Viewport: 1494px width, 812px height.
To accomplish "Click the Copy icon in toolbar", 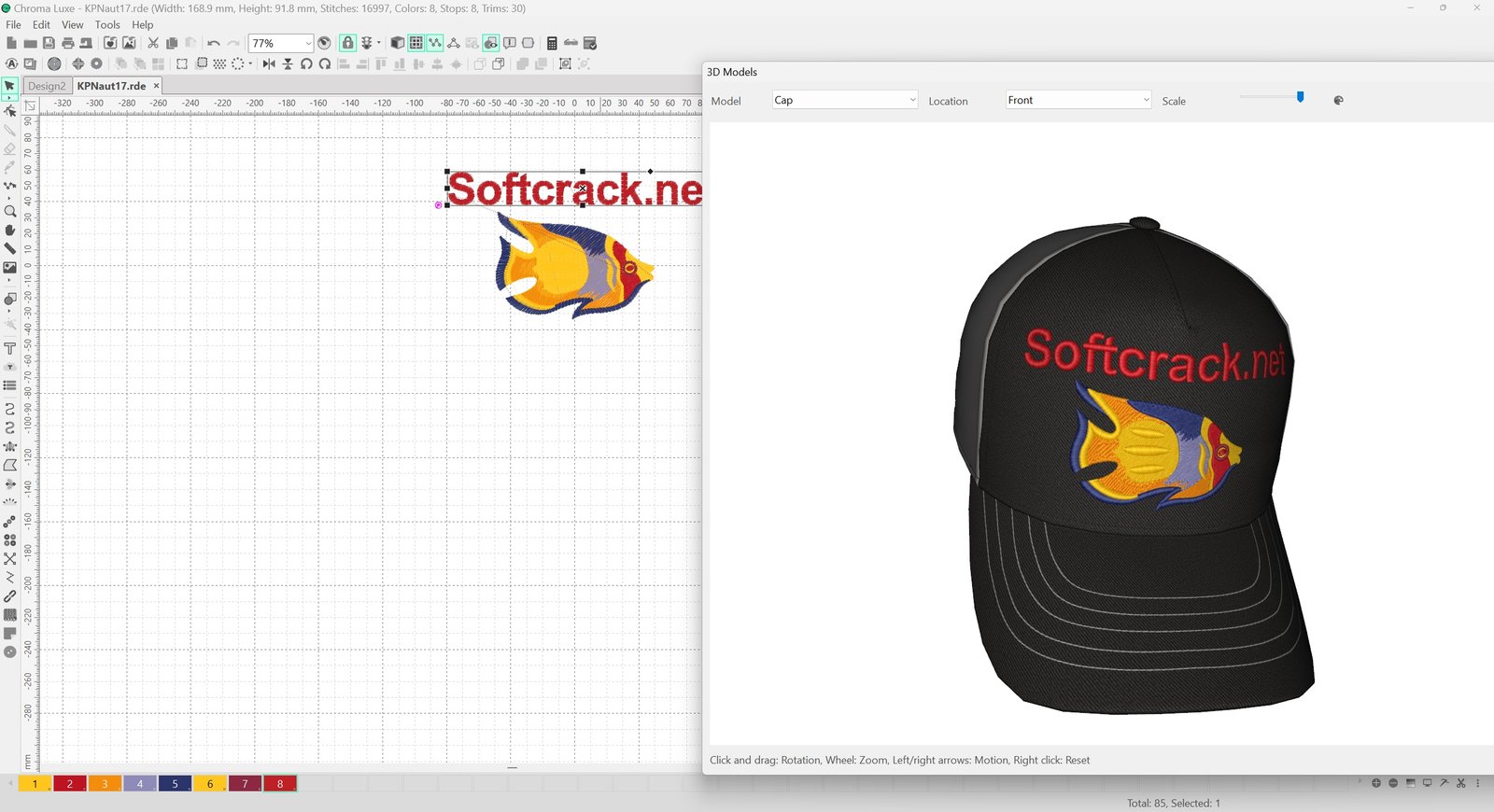I will (172, 43).
